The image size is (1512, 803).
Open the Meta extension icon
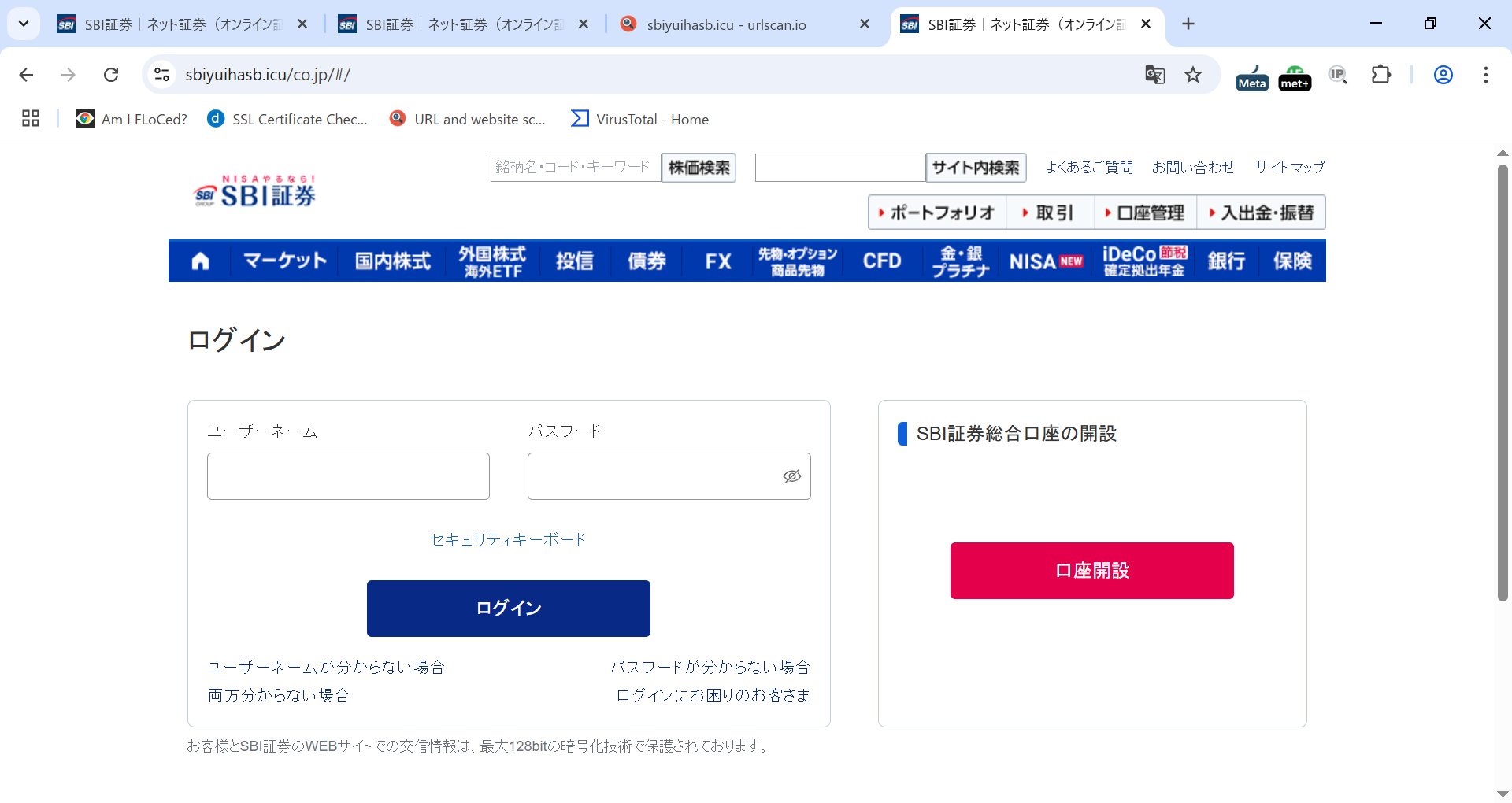(1252, 77)
